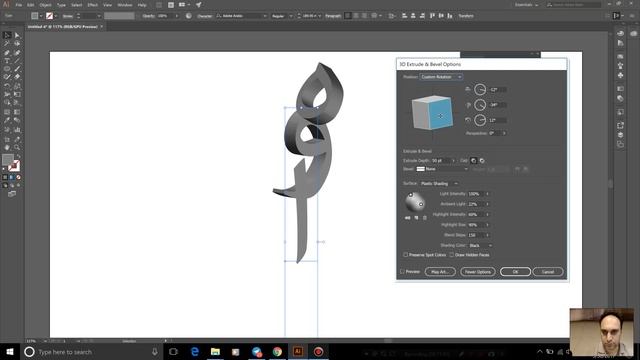Select Gradient paint mode below swatches

tap(11, 177)
